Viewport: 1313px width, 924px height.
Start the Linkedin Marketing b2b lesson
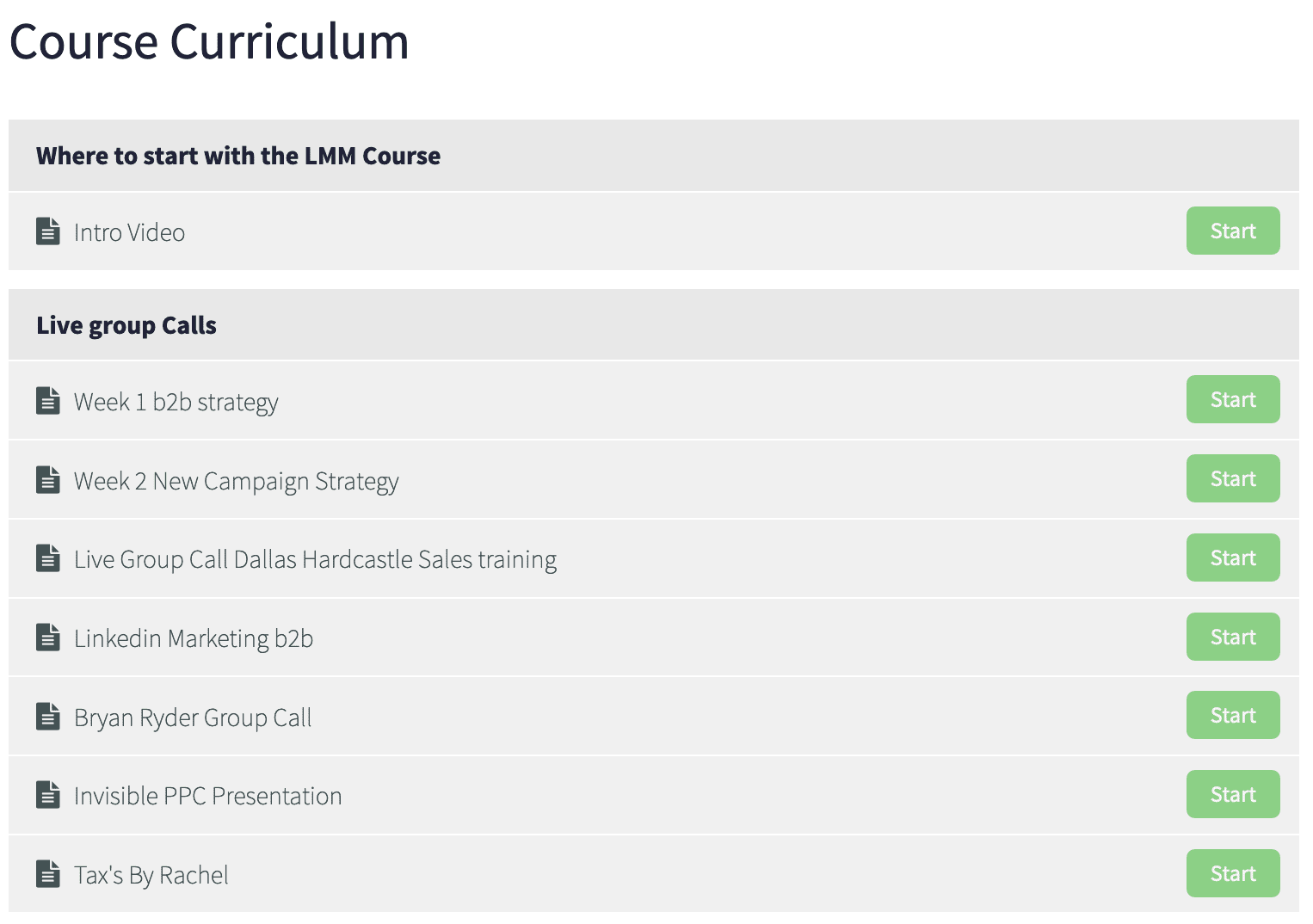[1233, 637]
